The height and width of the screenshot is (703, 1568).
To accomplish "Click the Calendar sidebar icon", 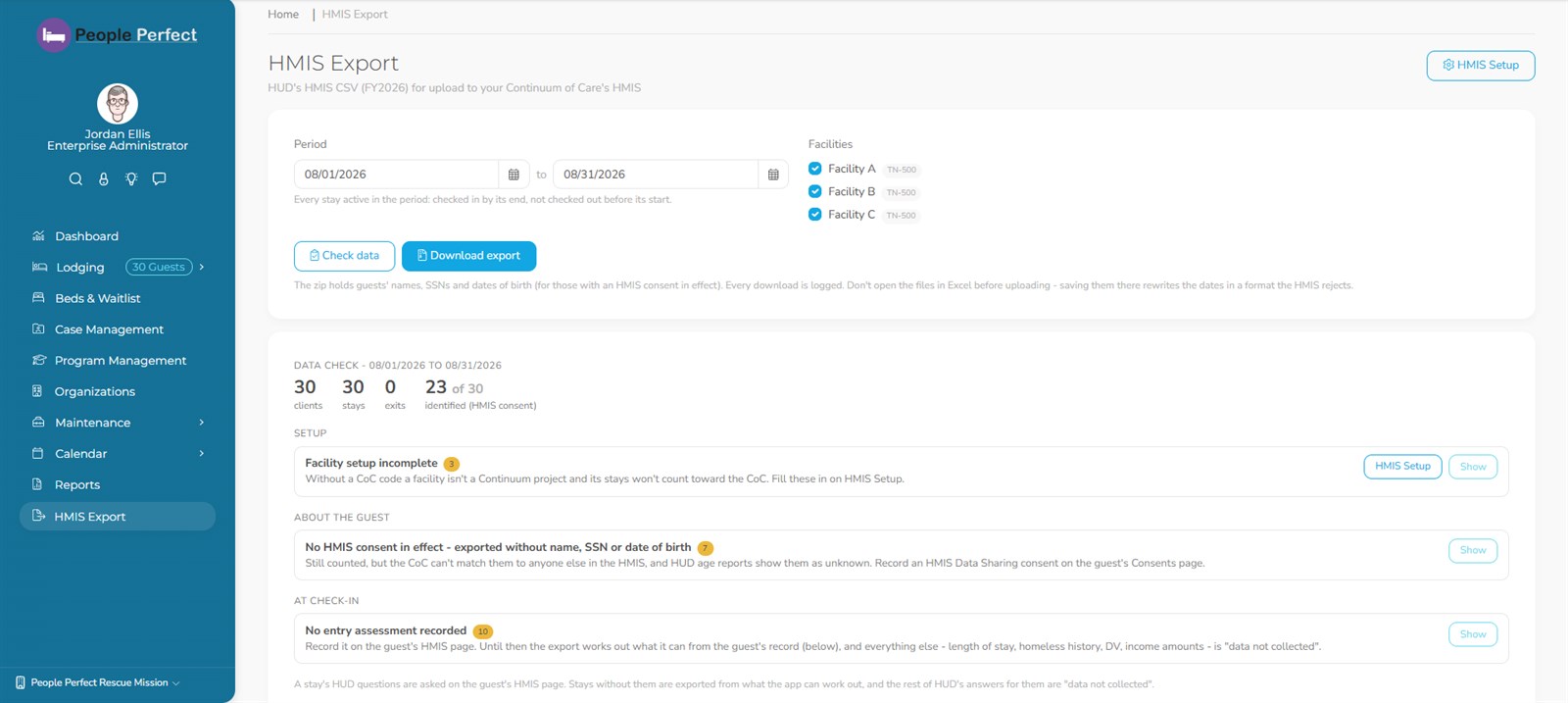I will pos(38,453).
